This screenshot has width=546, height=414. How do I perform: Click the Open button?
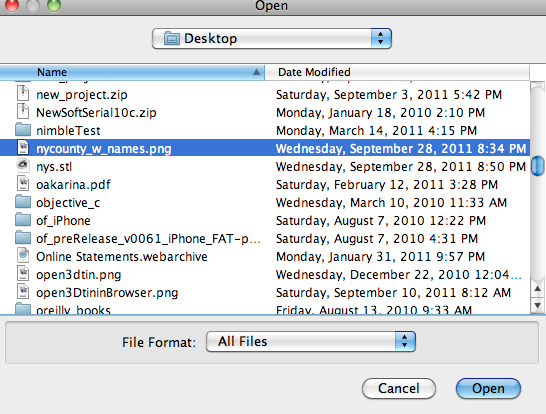[x=488, y=388]
